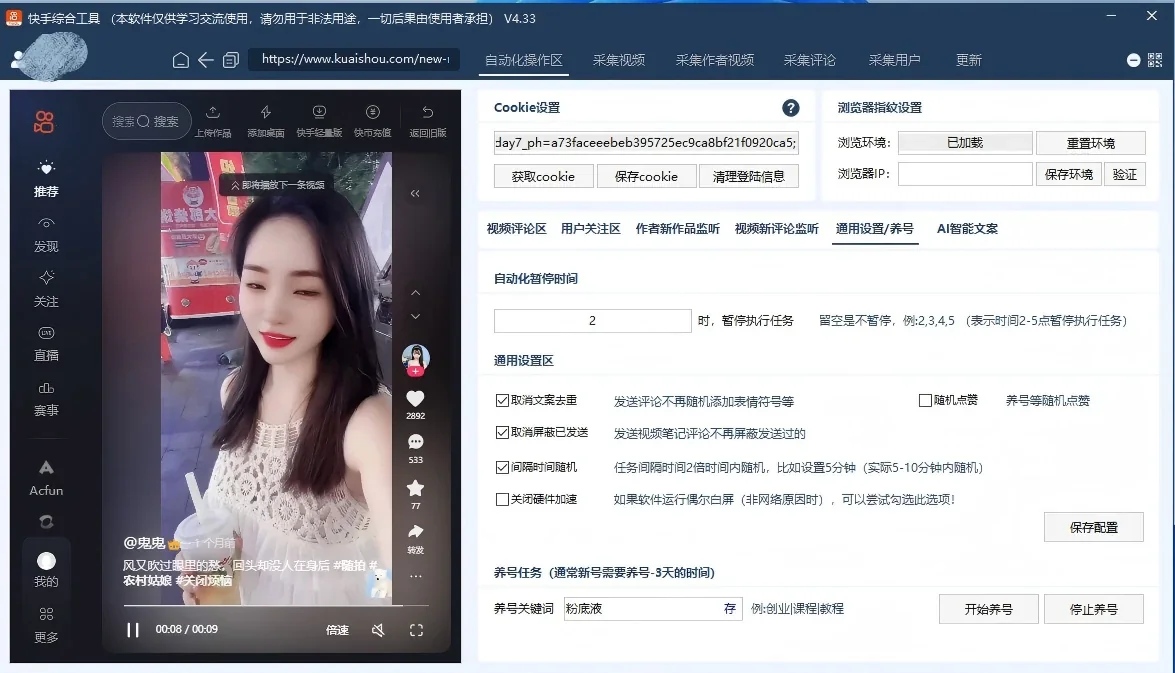1175x673 pixels.
Task: Enter fullscreen on the video player
Action: pyautogui.click(x=417, y=630)
